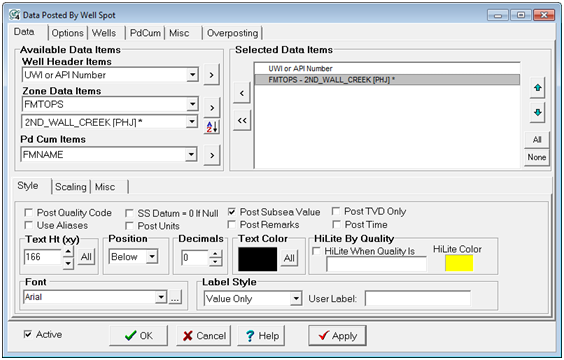Add Pd Cum item with the right arrow
The image size is (564, 360).
tap(212, 155)
